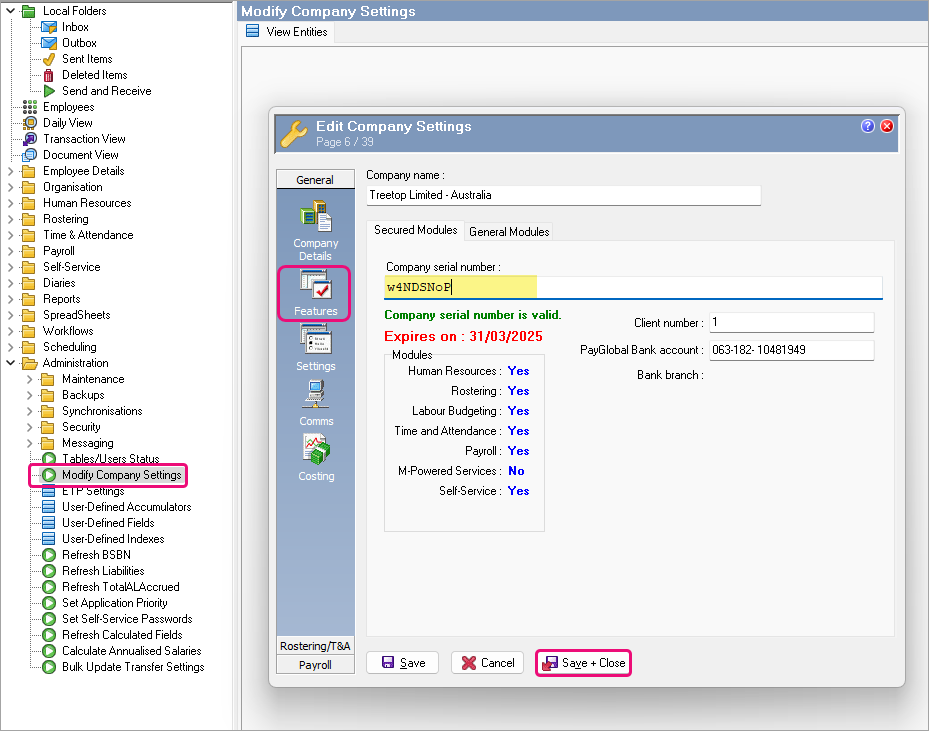This screenshot has height=731, width=929.
Task: Click the Save + Close button
Action: (x=584, y=663)
